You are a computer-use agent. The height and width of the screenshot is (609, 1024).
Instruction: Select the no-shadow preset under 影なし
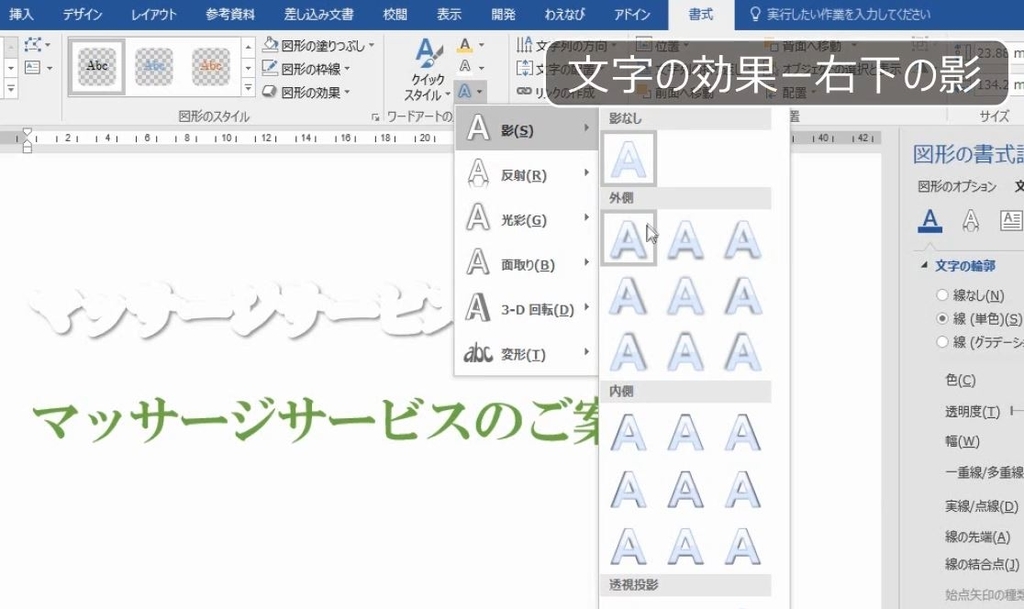(x=628, y=159)
